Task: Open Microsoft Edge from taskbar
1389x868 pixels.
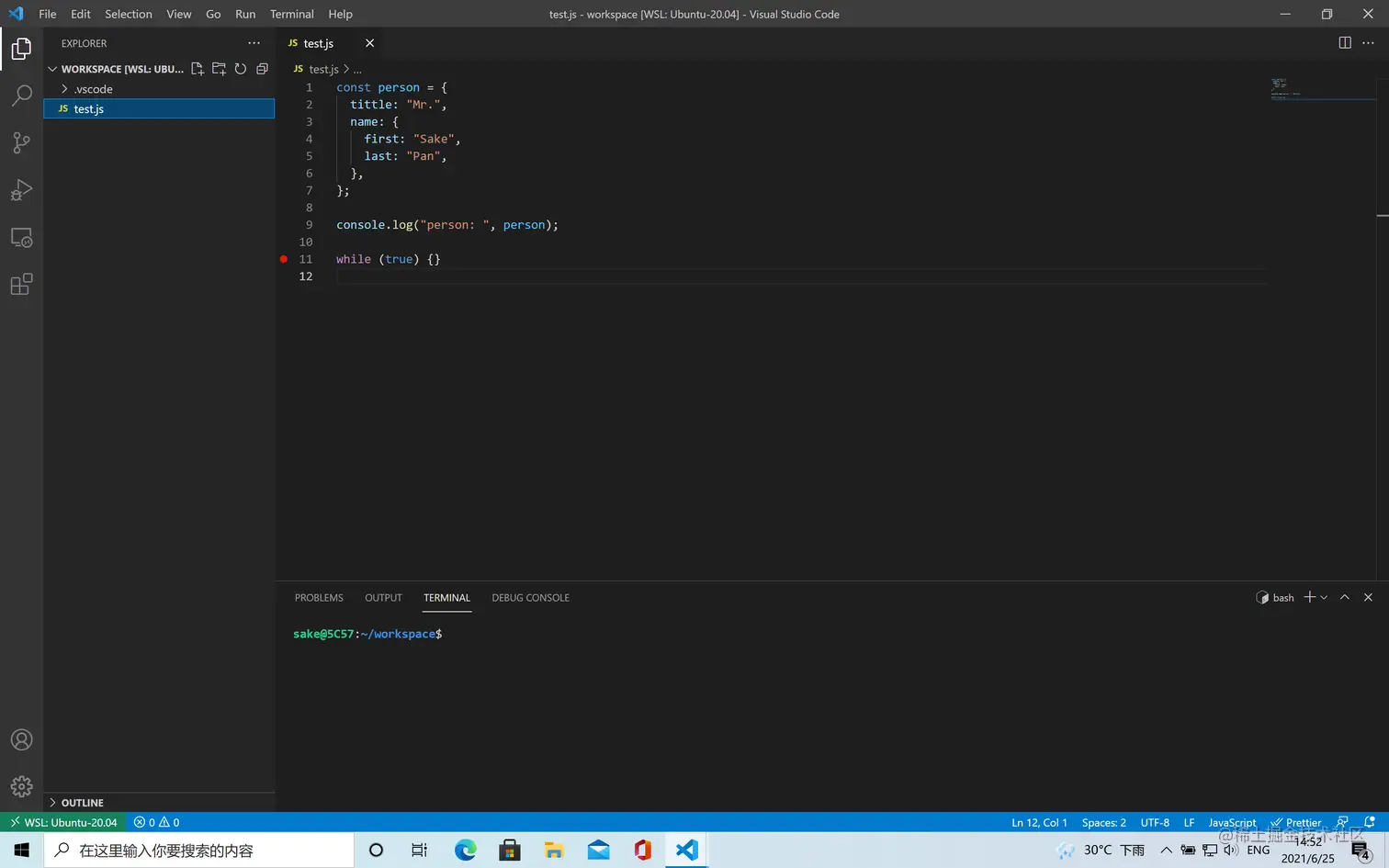Action: click(x=466, y=851)
